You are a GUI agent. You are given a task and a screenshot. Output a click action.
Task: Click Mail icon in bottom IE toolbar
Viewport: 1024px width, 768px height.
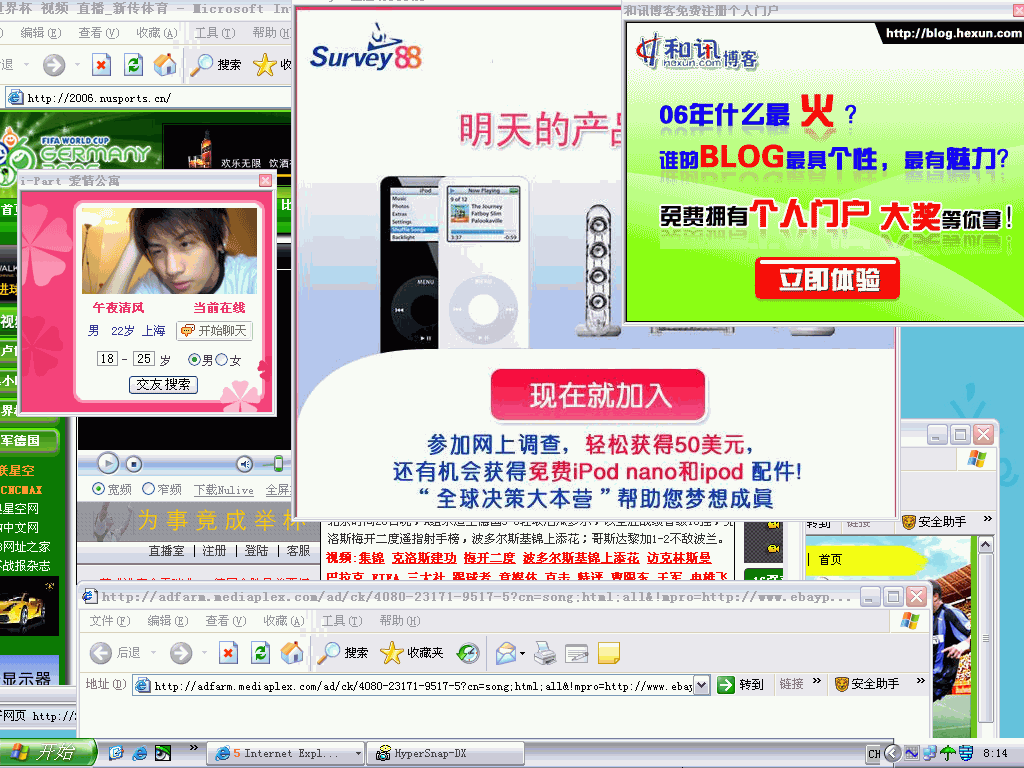[506, 652]
